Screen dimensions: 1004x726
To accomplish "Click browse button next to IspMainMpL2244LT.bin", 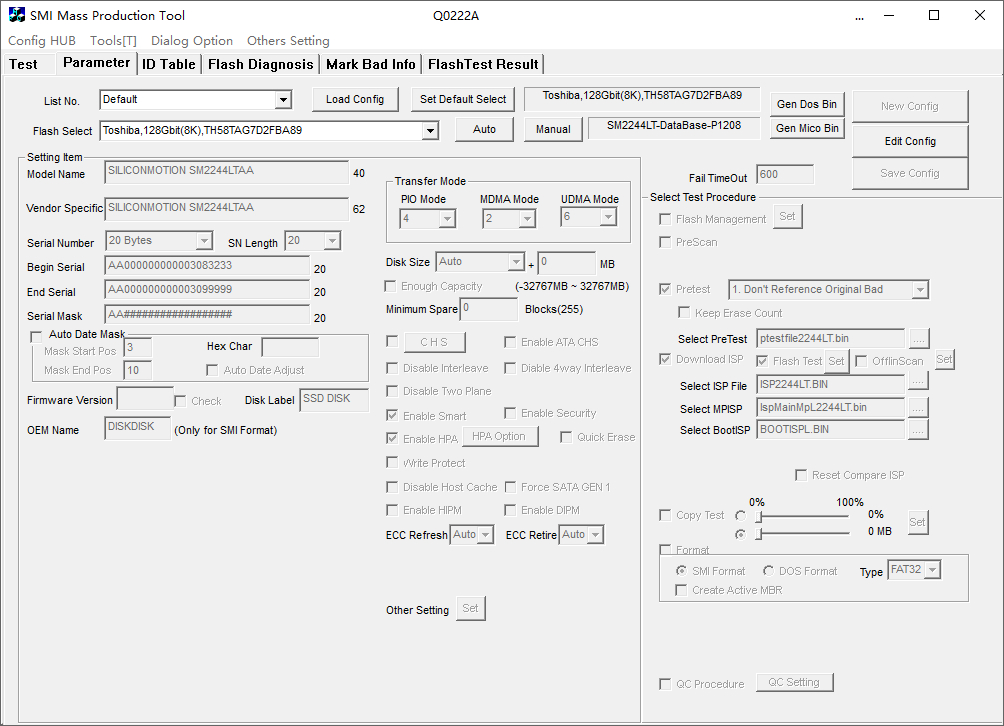I will coord(918,407).
